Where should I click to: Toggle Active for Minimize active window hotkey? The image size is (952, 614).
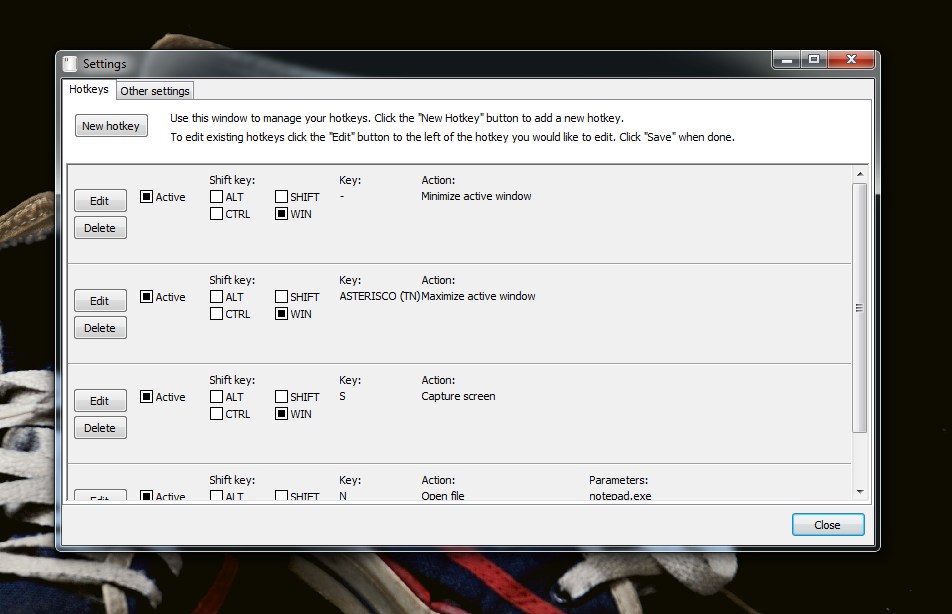(146, 197)
